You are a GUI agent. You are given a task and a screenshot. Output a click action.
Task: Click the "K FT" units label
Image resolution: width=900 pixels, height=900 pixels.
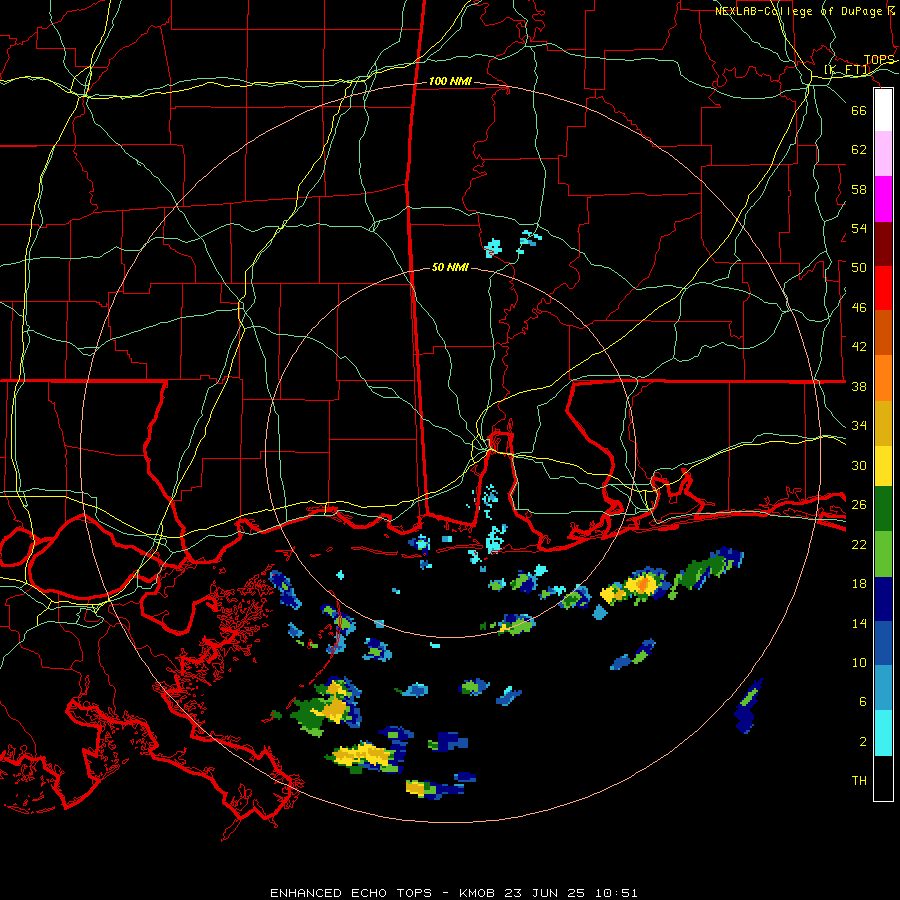pyautogui.click(x=847, y=70)
